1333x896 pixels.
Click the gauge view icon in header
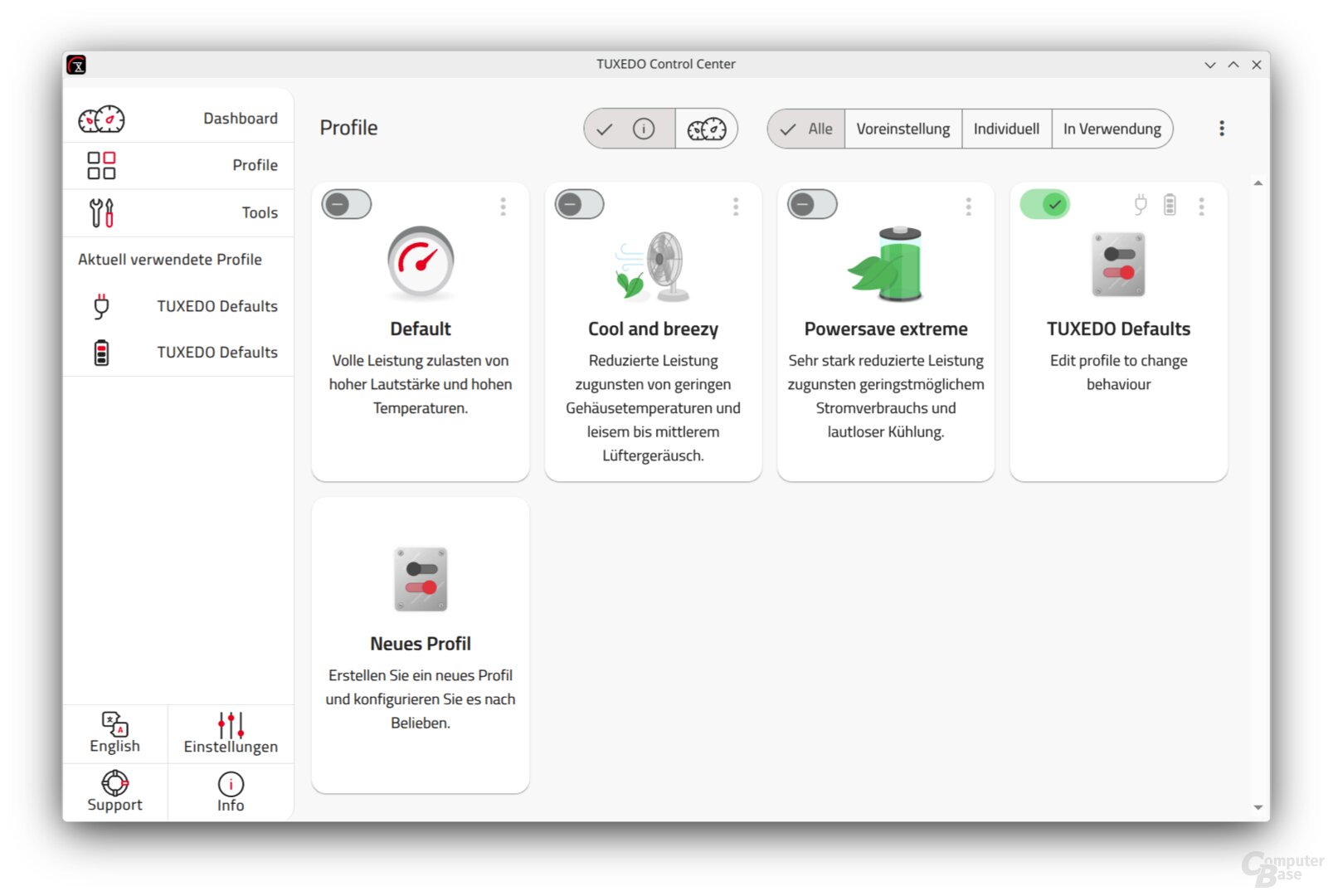707,129
